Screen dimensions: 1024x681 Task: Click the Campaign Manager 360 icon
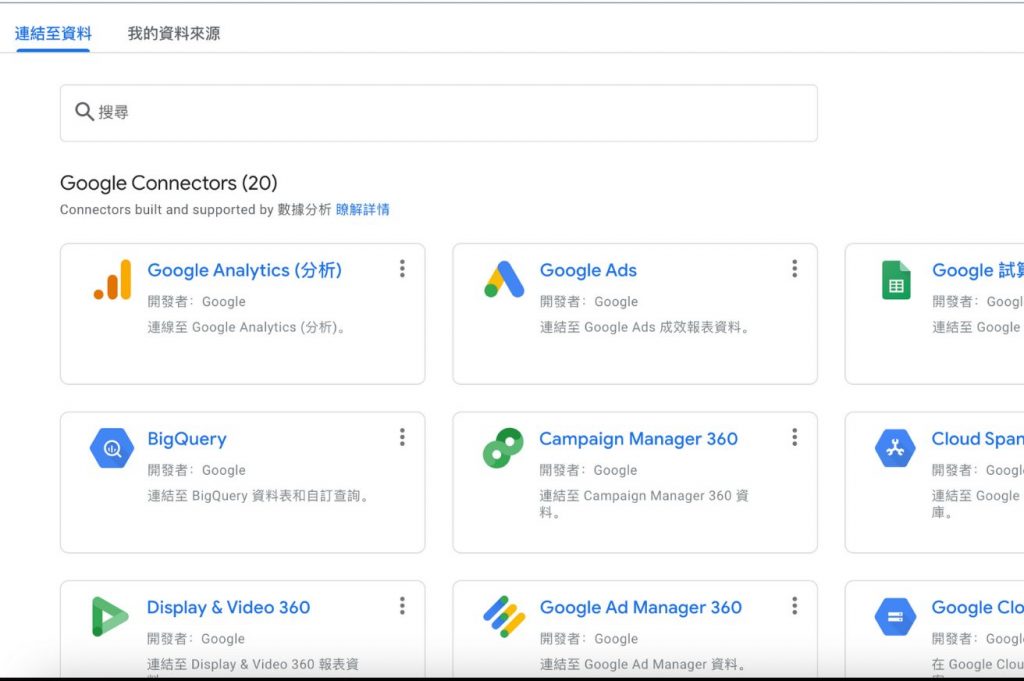(x=504, y=448)
